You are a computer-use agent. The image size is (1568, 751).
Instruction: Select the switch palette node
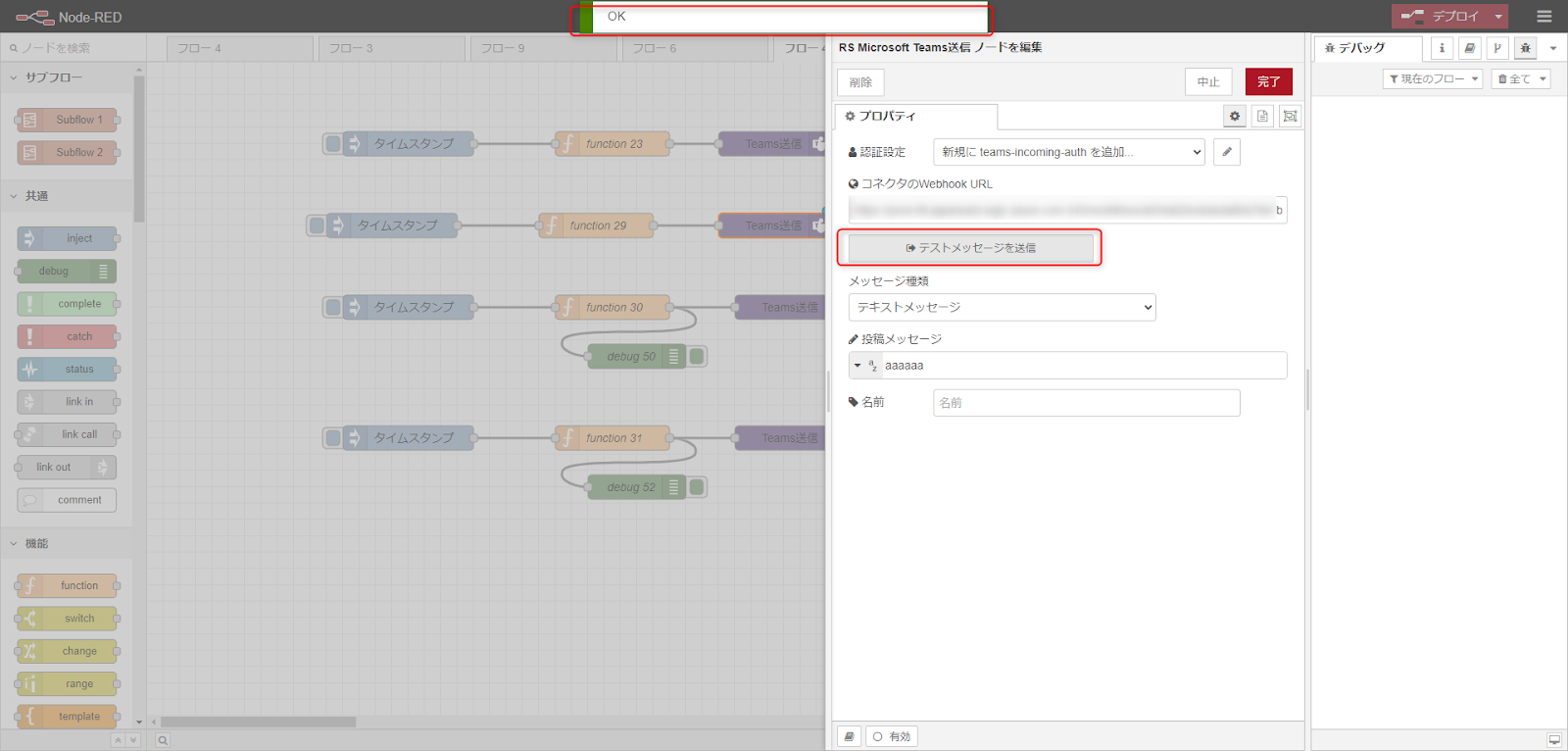point(67,619)
